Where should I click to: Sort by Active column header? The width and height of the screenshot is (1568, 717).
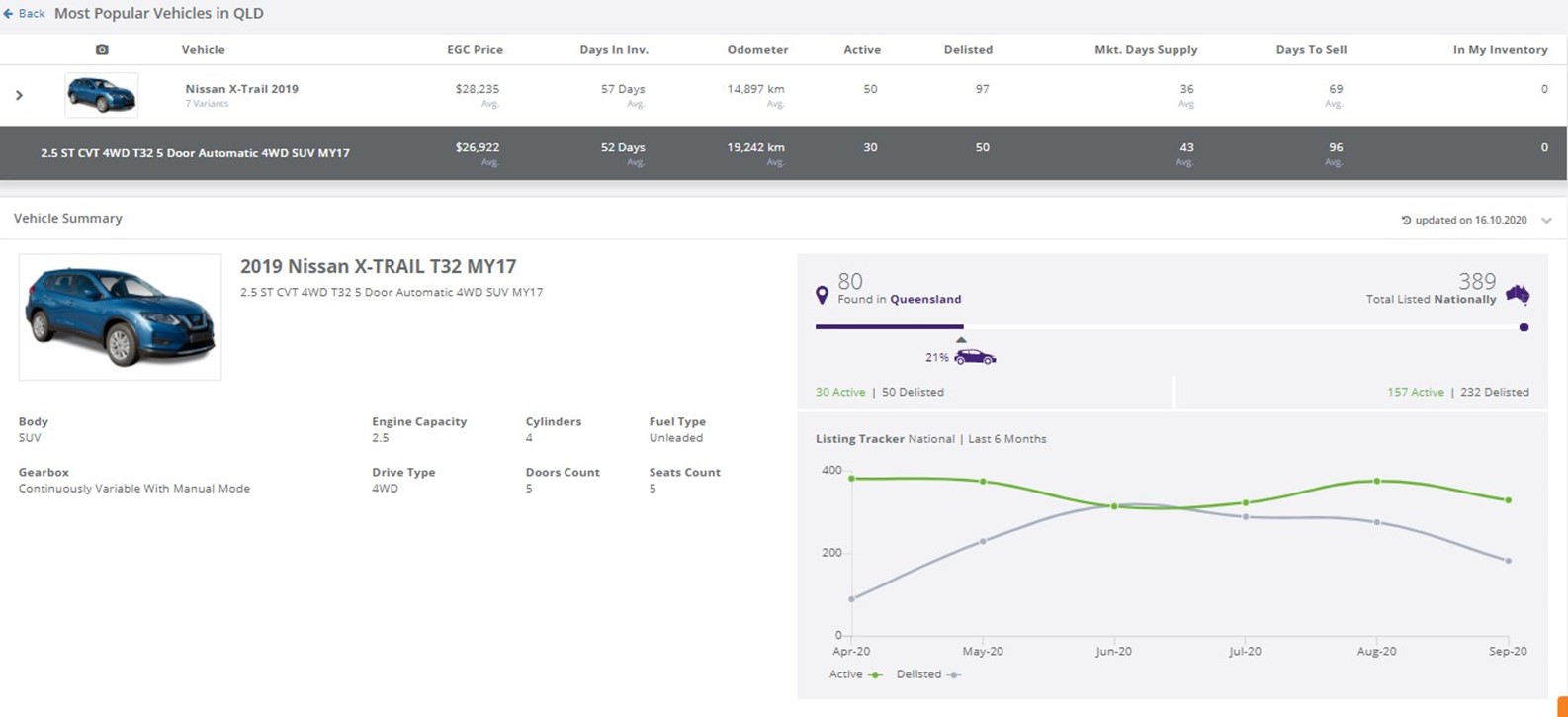[x=862, y=49]
